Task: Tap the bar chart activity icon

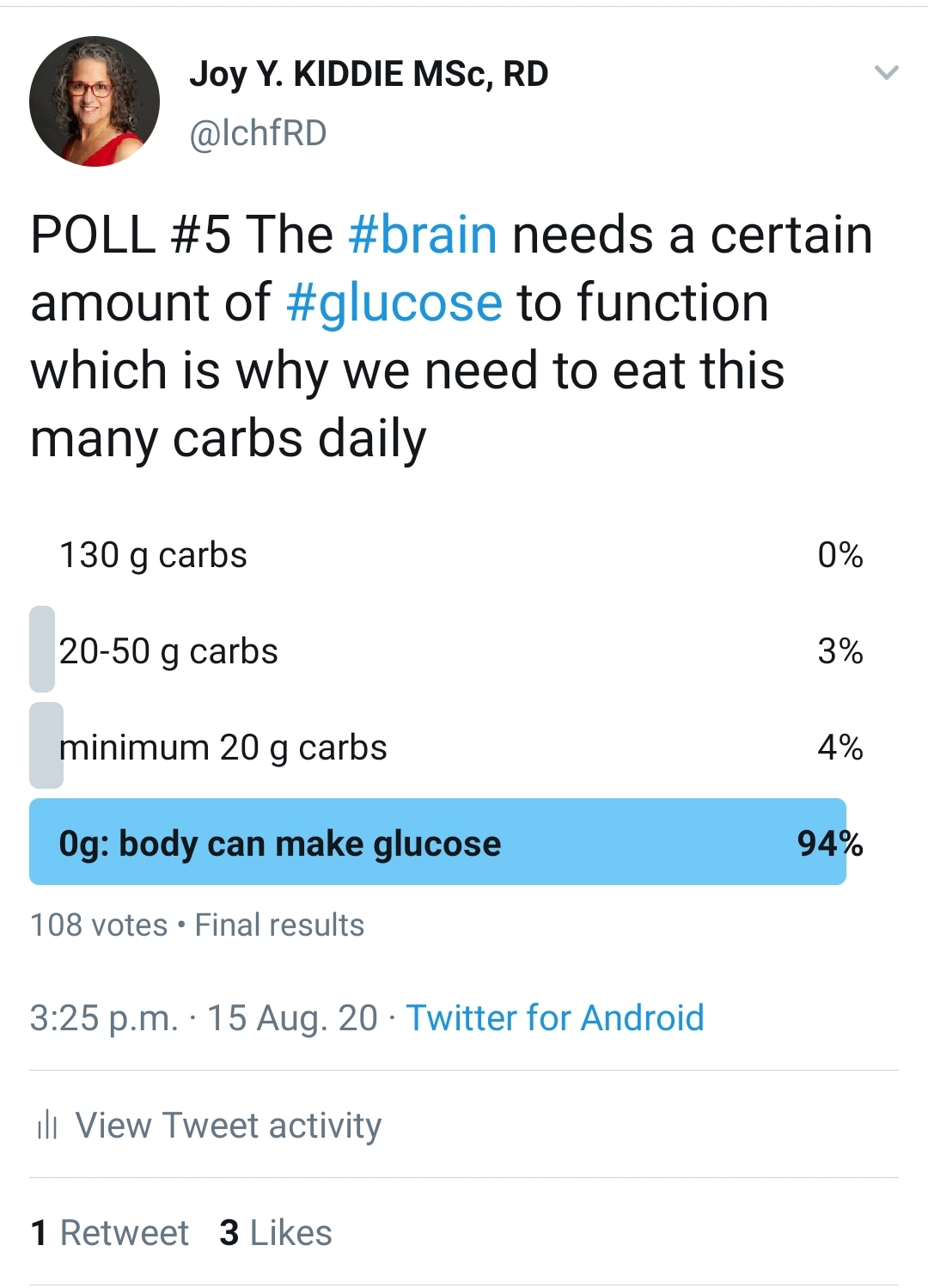Action: [x=47, y=1124]
